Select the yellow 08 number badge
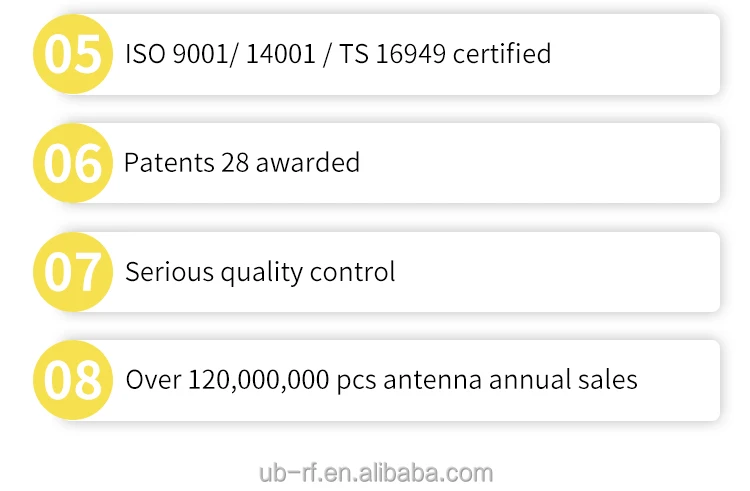This screenshot has width=750, height=491. coord(73,380)
